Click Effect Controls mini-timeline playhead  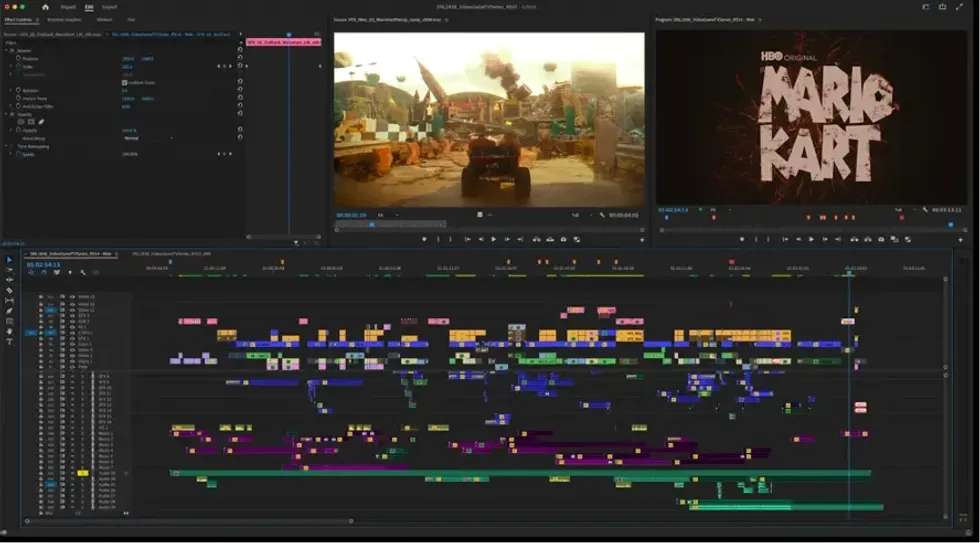(x=289, y=34)
